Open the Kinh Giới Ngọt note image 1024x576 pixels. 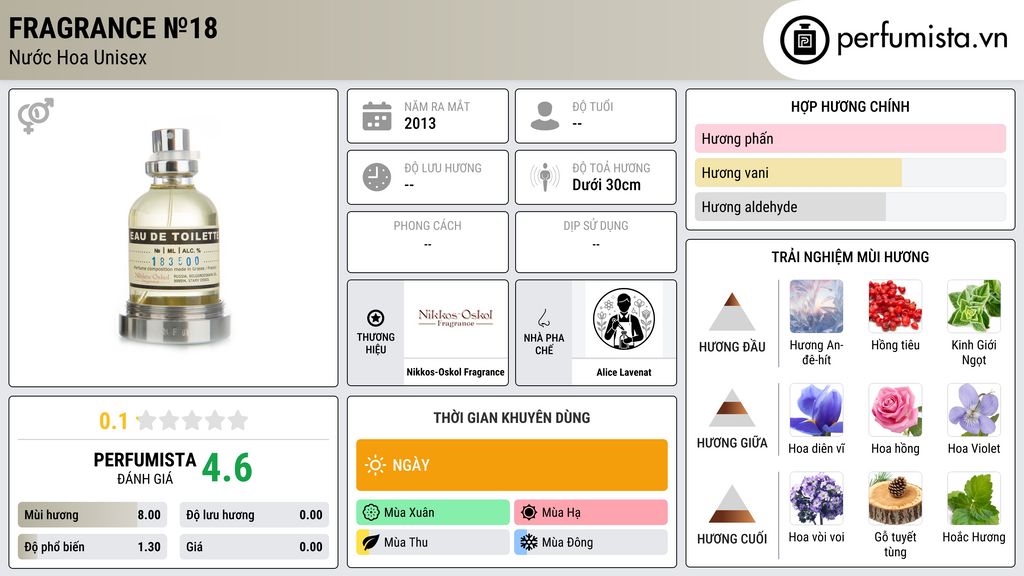click(974, 306)
